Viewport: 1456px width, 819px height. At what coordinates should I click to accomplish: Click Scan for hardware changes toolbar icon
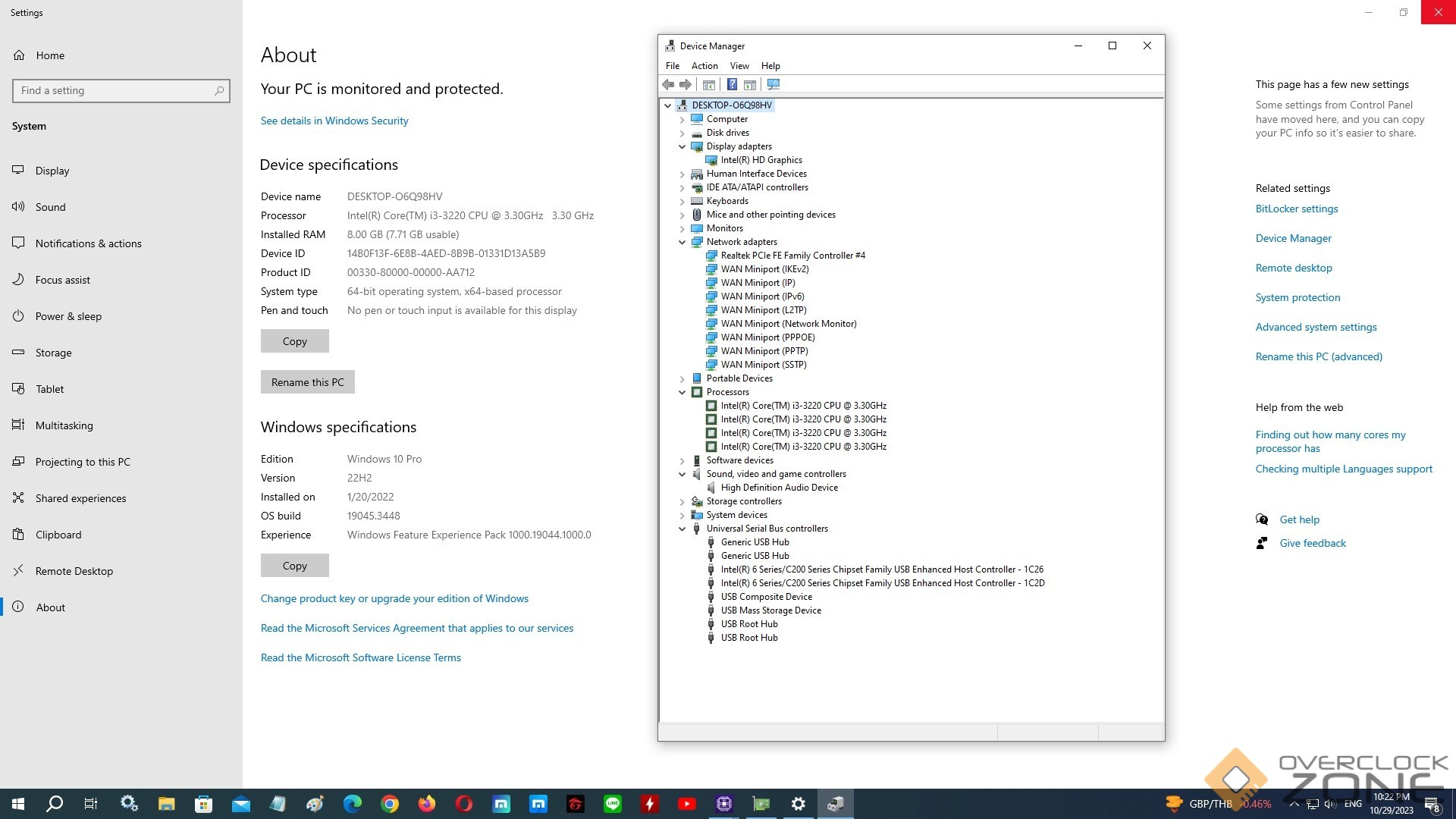coord(773,84)
